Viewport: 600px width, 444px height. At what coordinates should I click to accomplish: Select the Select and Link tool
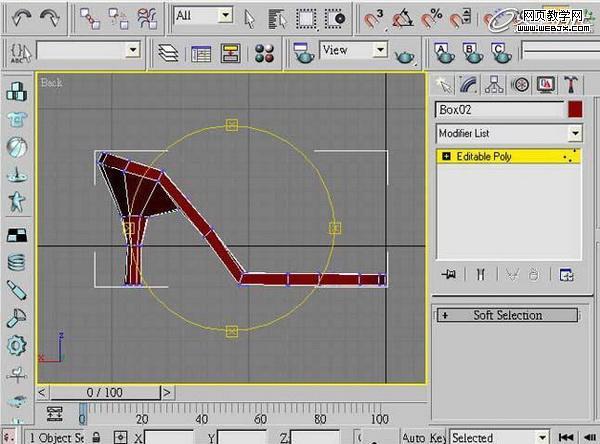click(x=90, y=18)
